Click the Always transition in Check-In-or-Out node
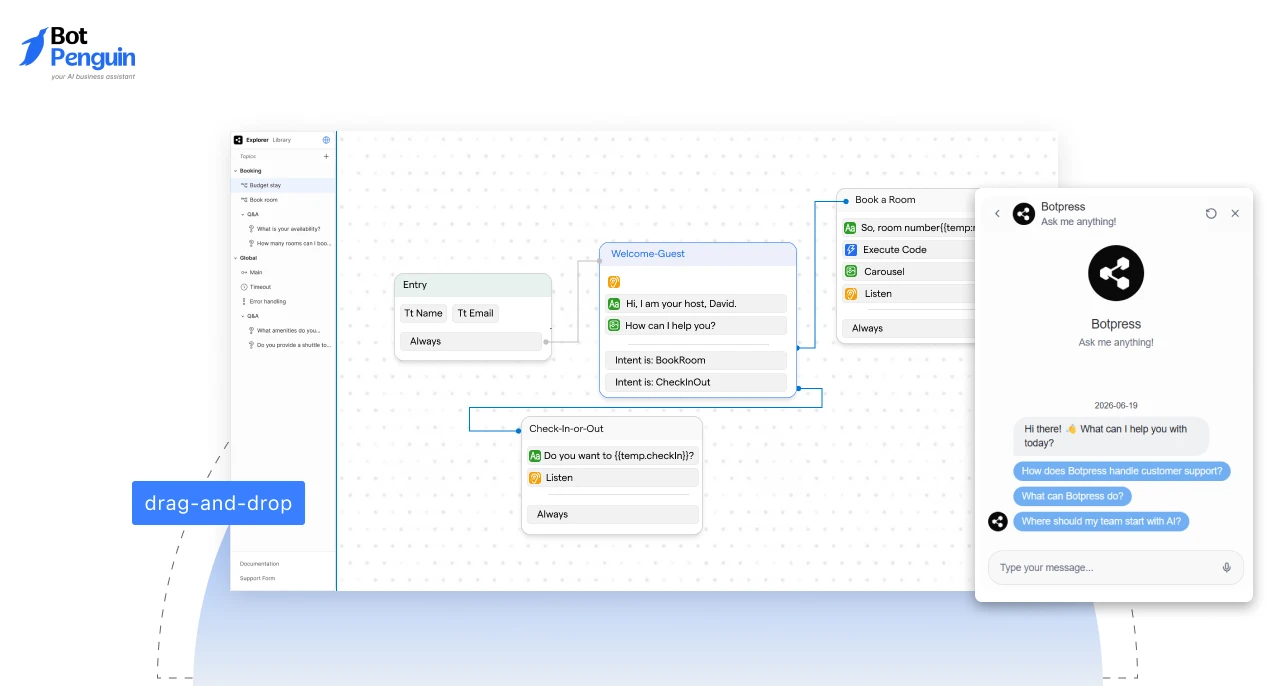Viewport: 1288px width, 686px height. (x=613, y=514)
